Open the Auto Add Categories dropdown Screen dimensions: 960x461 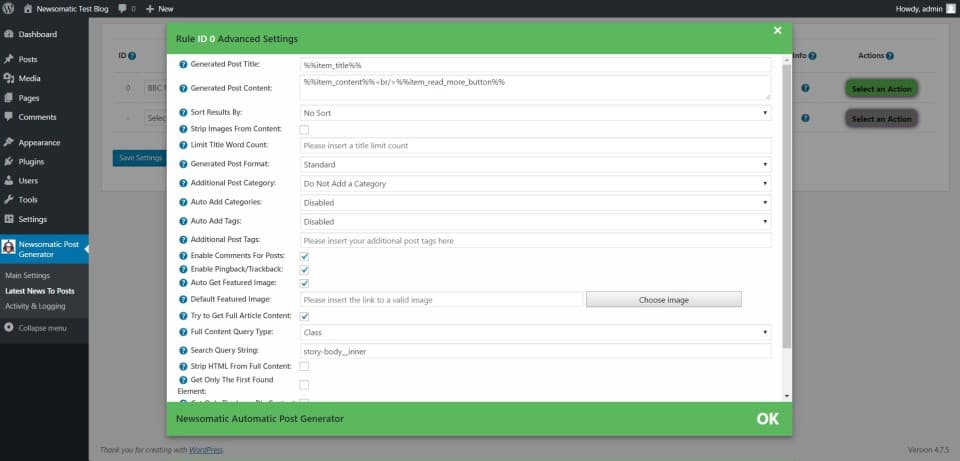[x=535, y=203]
